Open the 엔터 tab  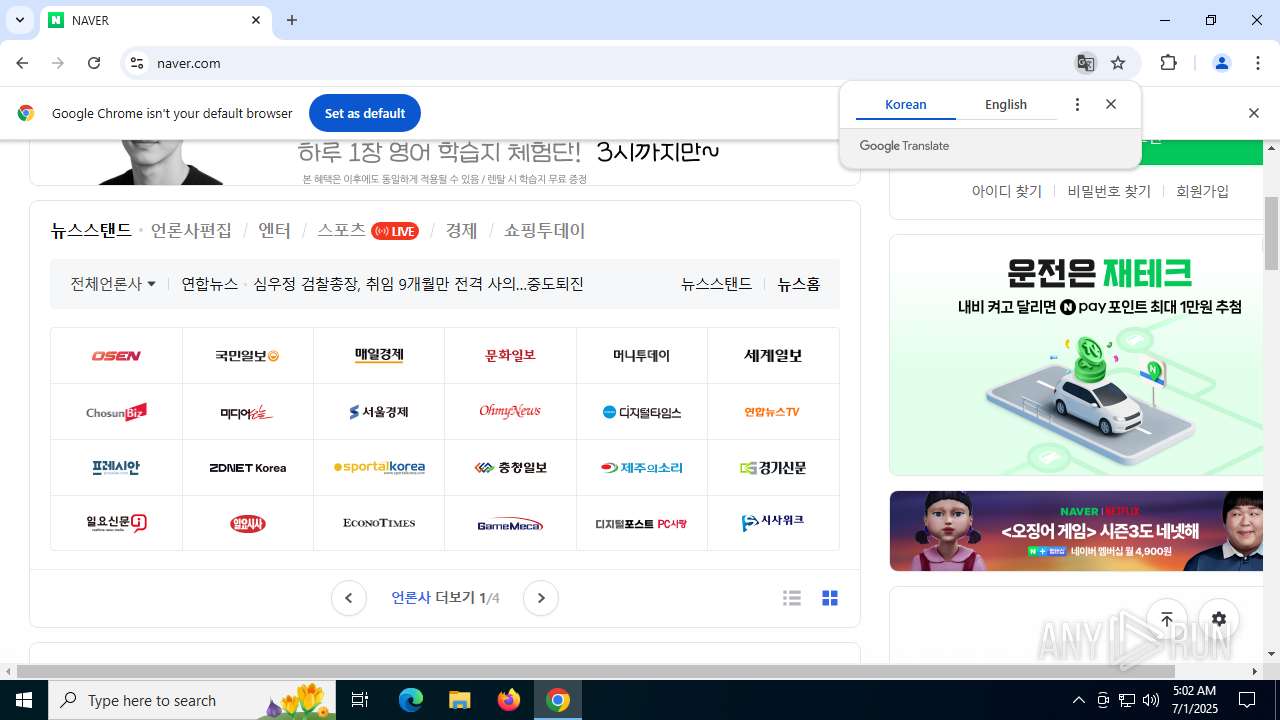coord(274,230)
